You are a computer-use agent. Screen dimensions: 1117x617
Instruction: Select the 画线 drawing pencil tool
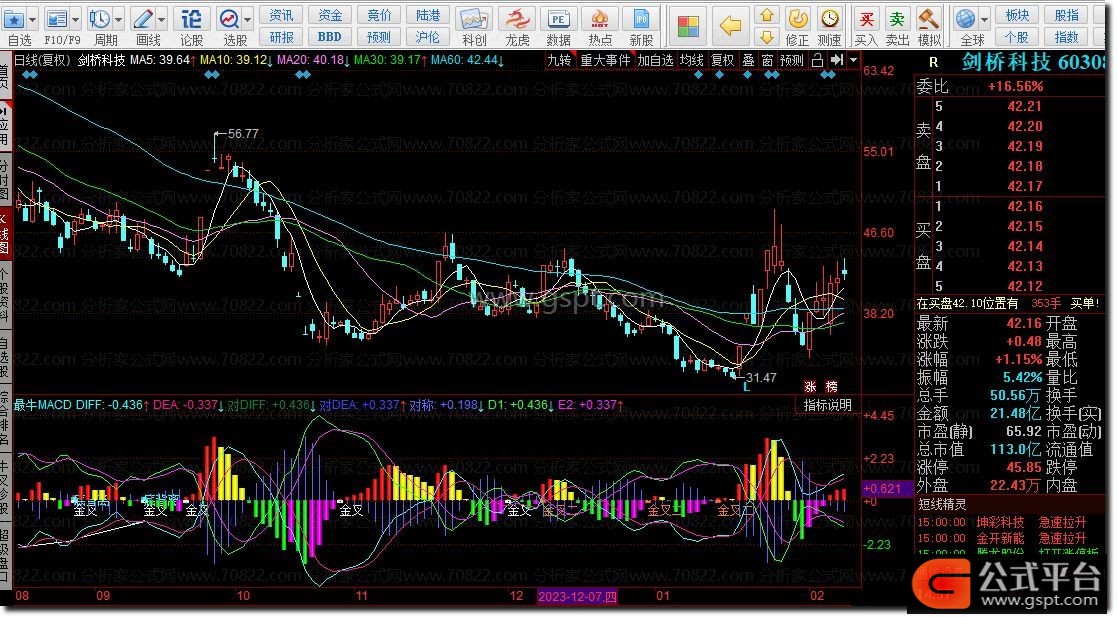tap(142, 19)
